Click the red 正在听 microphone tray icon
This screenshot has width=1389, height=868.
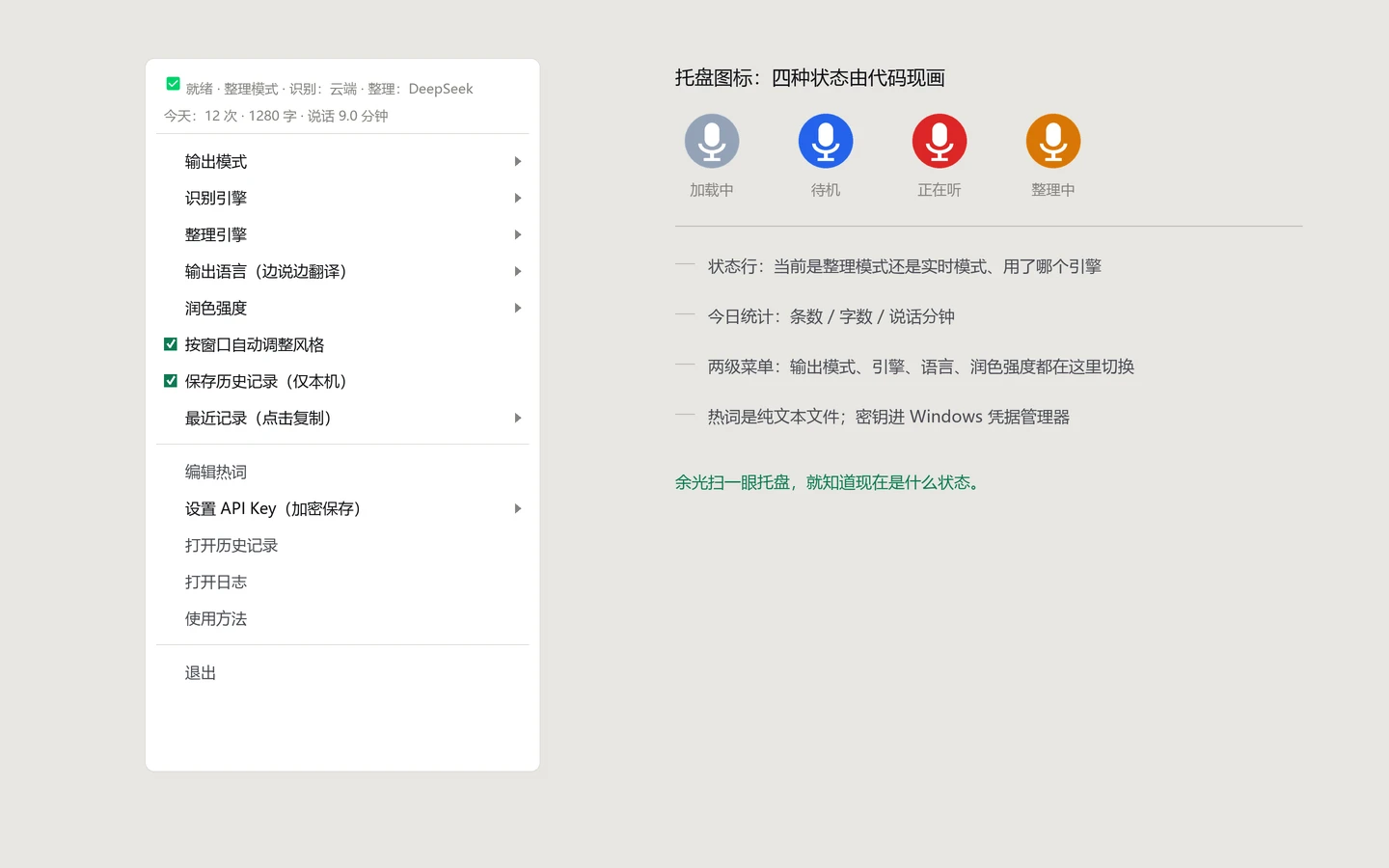point(940,141)
